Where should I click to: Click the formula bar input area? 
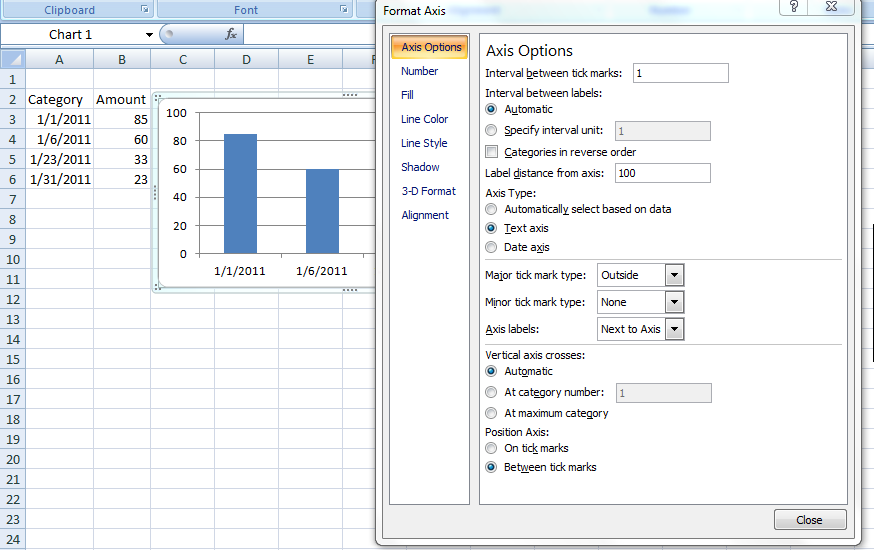pos(309,35)
